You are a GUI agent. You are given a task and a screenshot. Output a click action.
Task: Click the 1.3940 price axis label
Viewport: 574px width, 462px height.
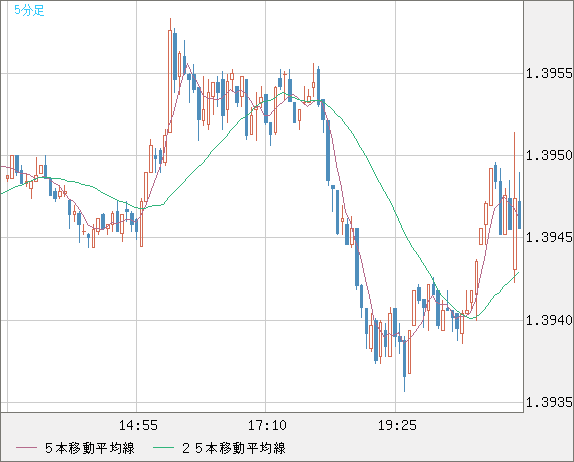tap(549, 321)
